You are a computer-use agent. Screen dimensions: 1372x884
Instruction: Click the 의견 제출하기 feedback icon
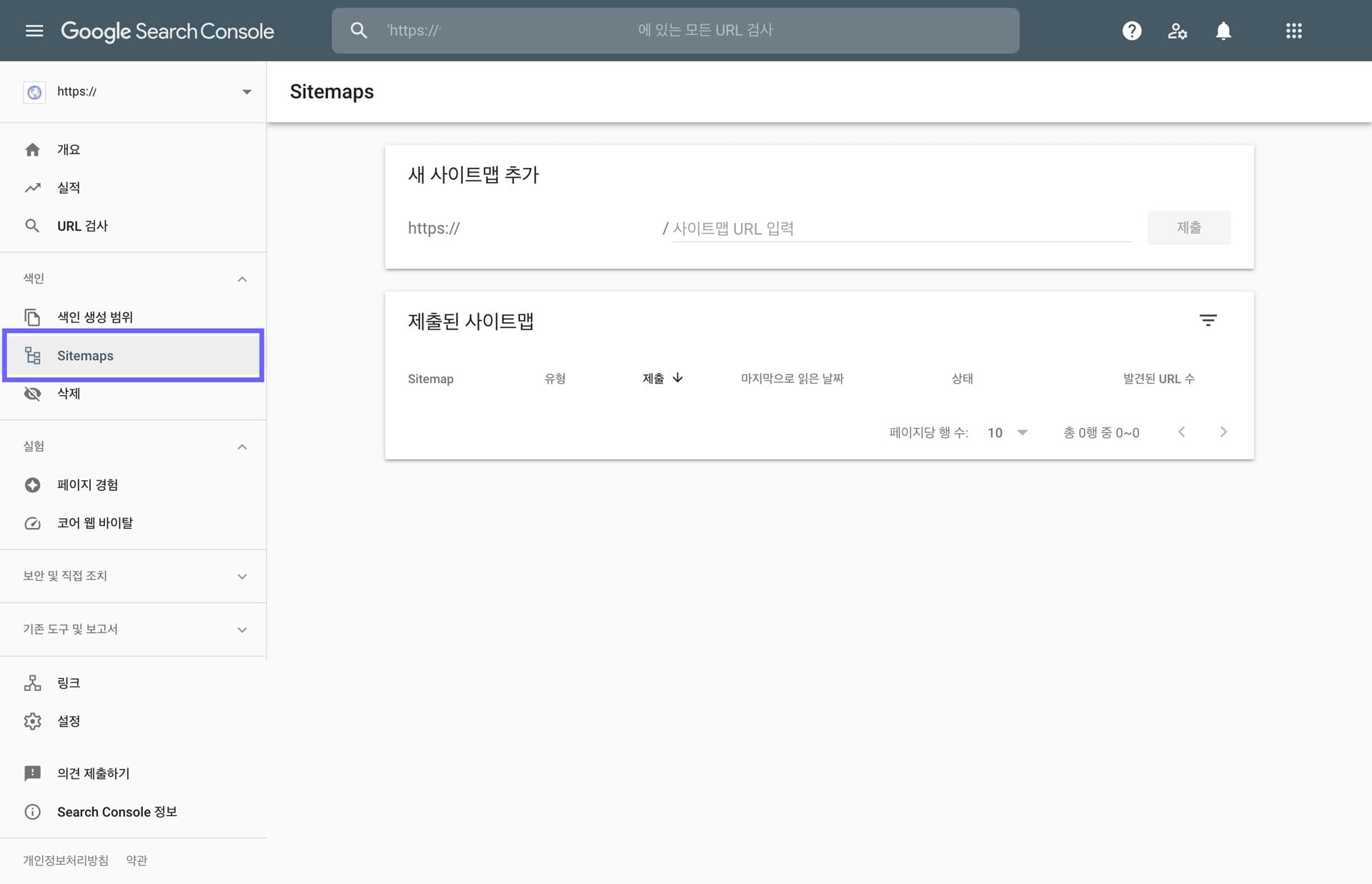pyautogui.click(x=32, y=773)
